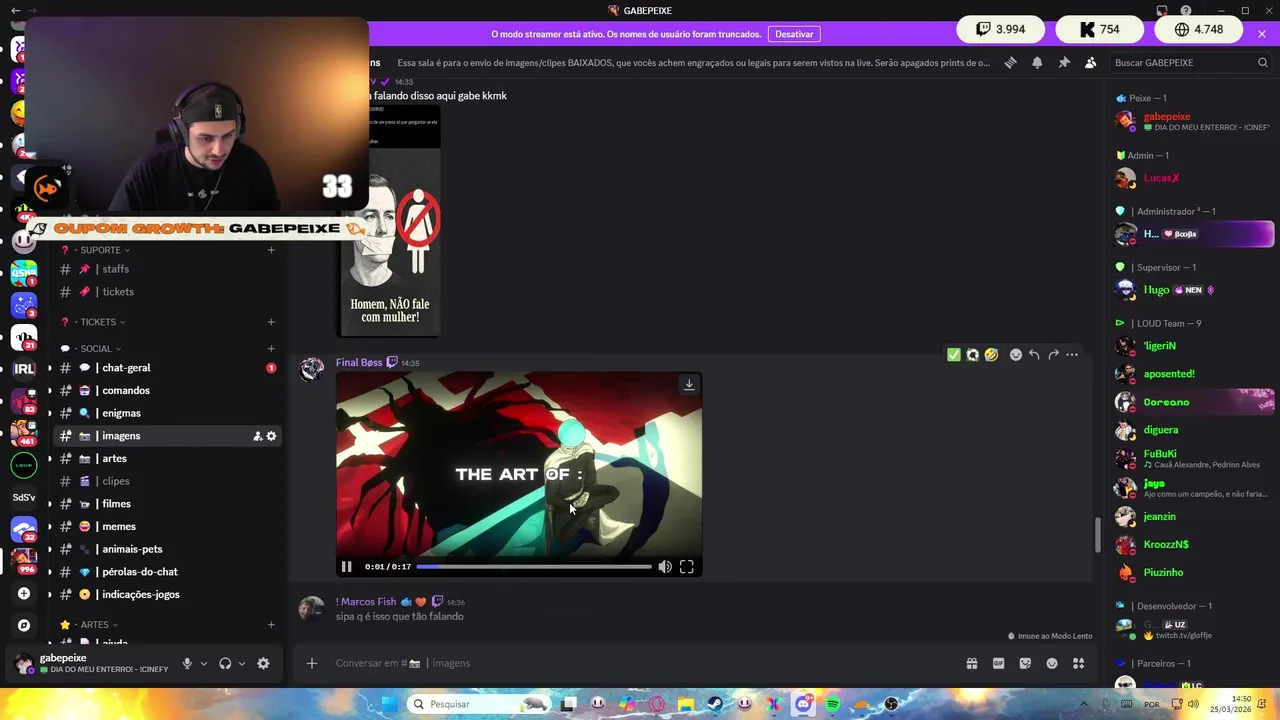Viewport: 1280px width, 720px height.
Task: Toggle the member list icon
Action: [x=1090, y=62]
